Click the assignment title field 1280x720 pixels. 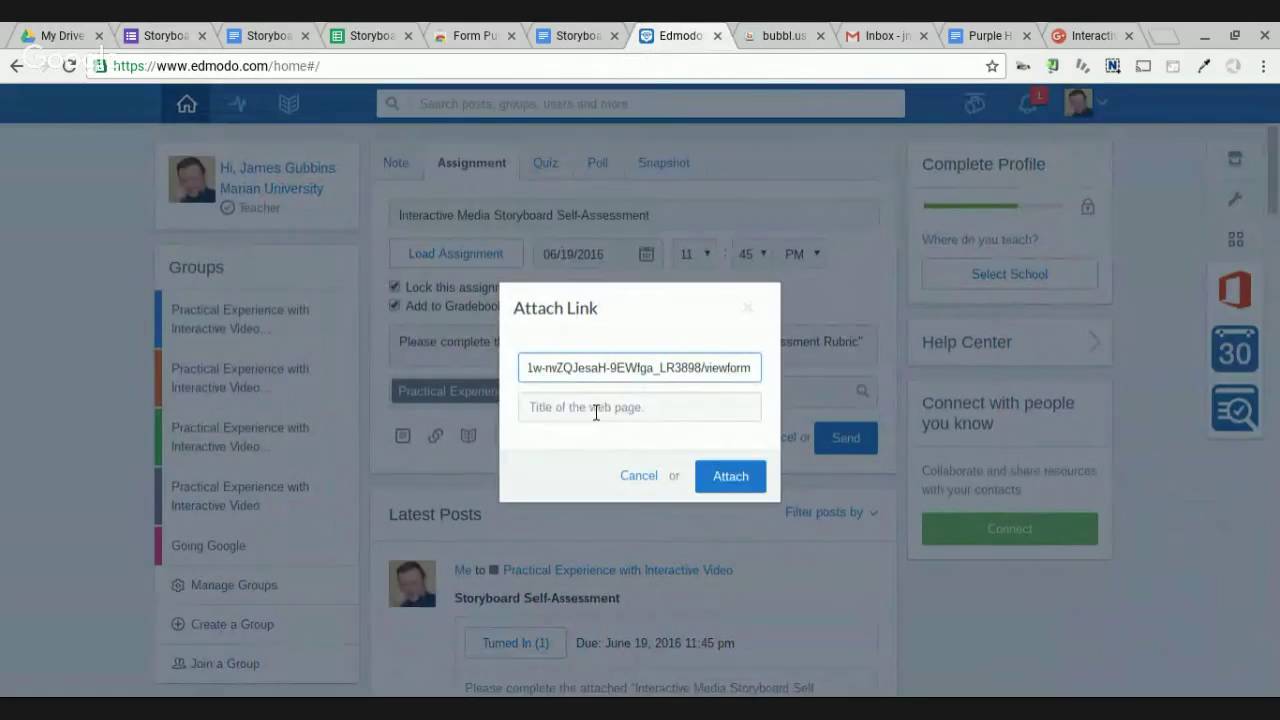tap(634, 215)
